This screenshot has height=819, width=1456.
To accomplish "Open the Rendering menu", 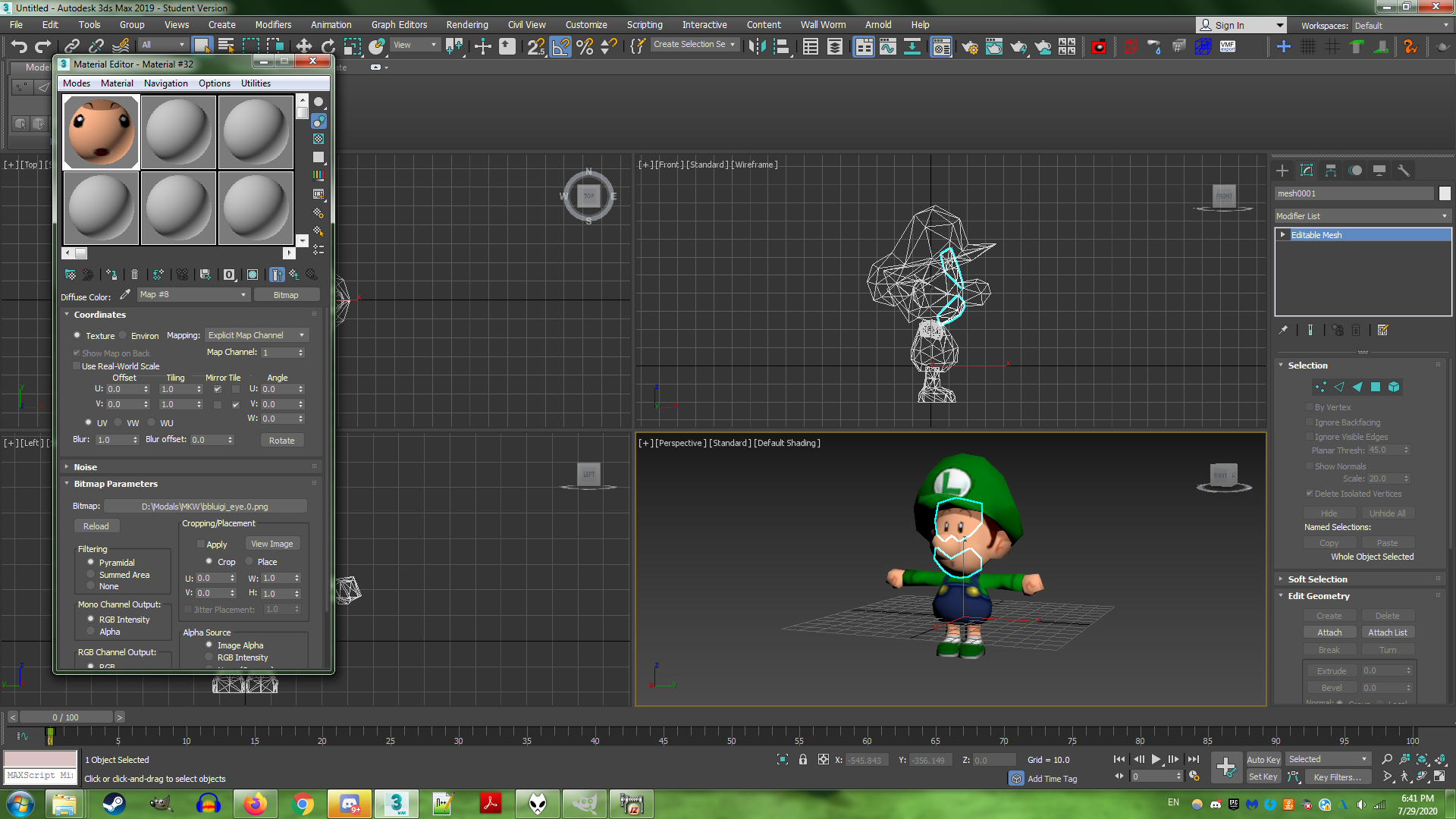I will [467, 24].
